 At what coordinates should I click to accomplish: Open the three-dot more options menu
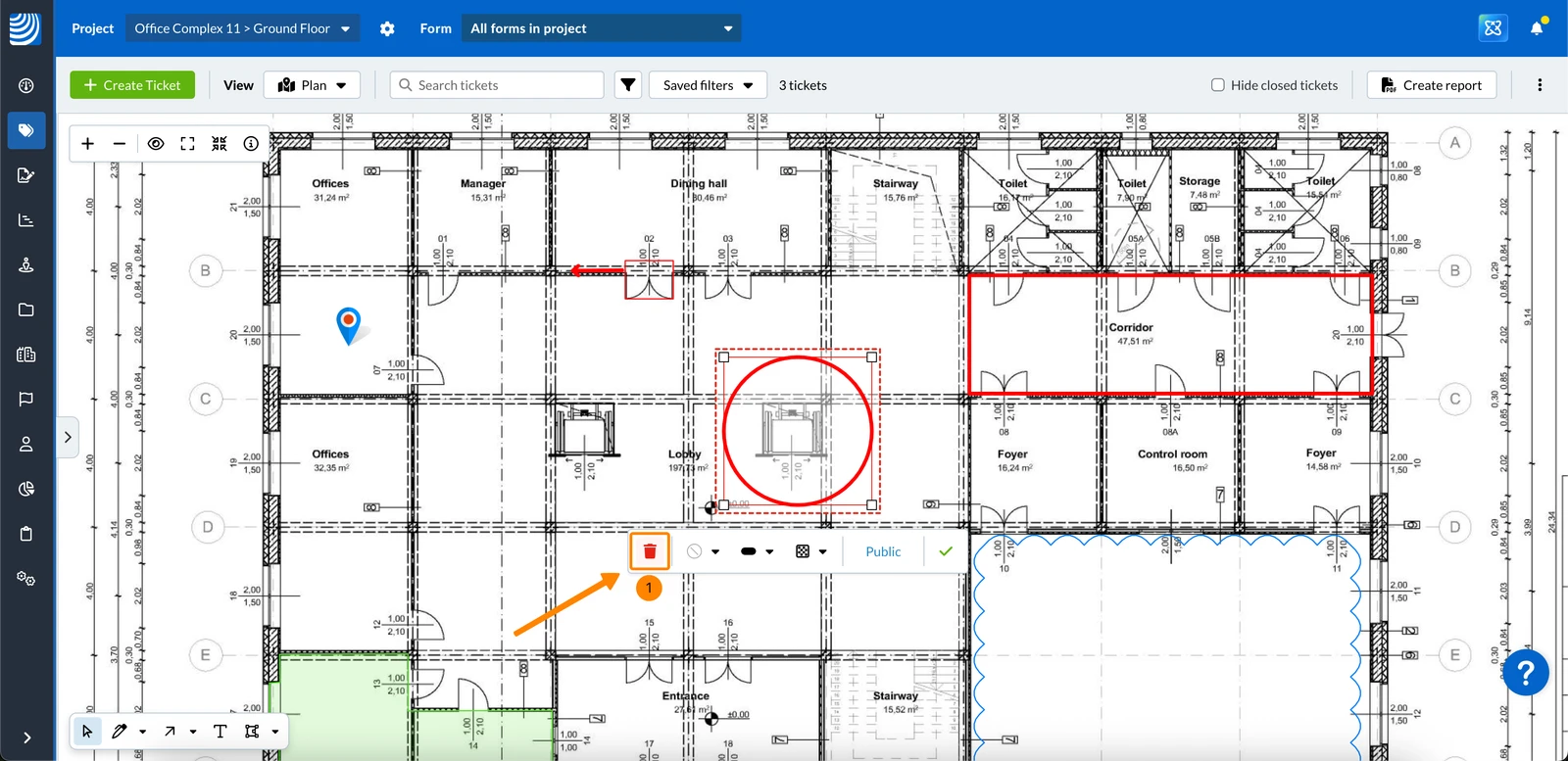tap(1540, 85)
